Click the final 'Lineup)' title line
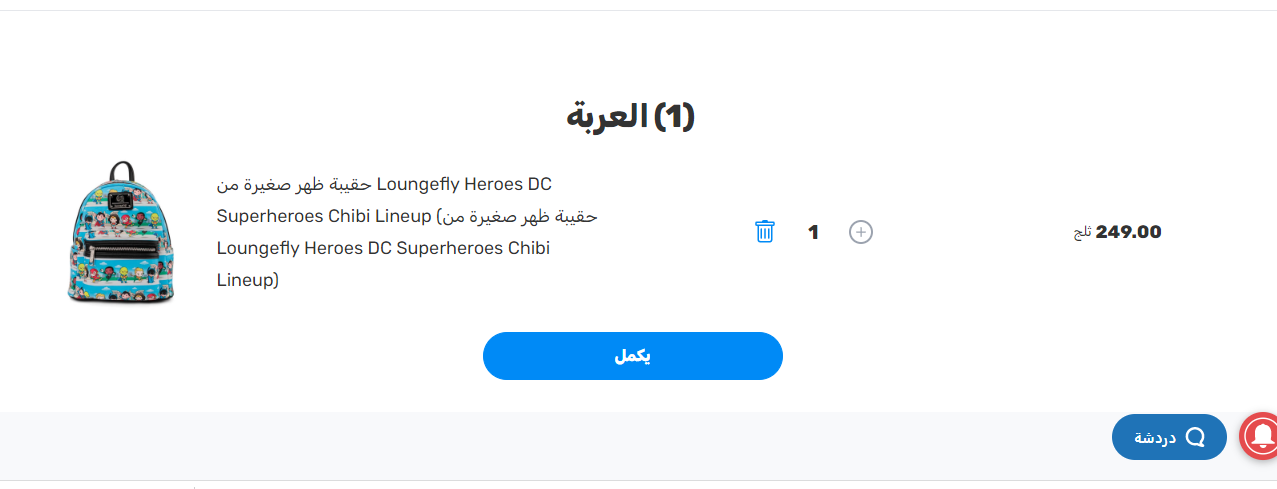The height and width of the screenshot is (489, 1277). point(247,280)
